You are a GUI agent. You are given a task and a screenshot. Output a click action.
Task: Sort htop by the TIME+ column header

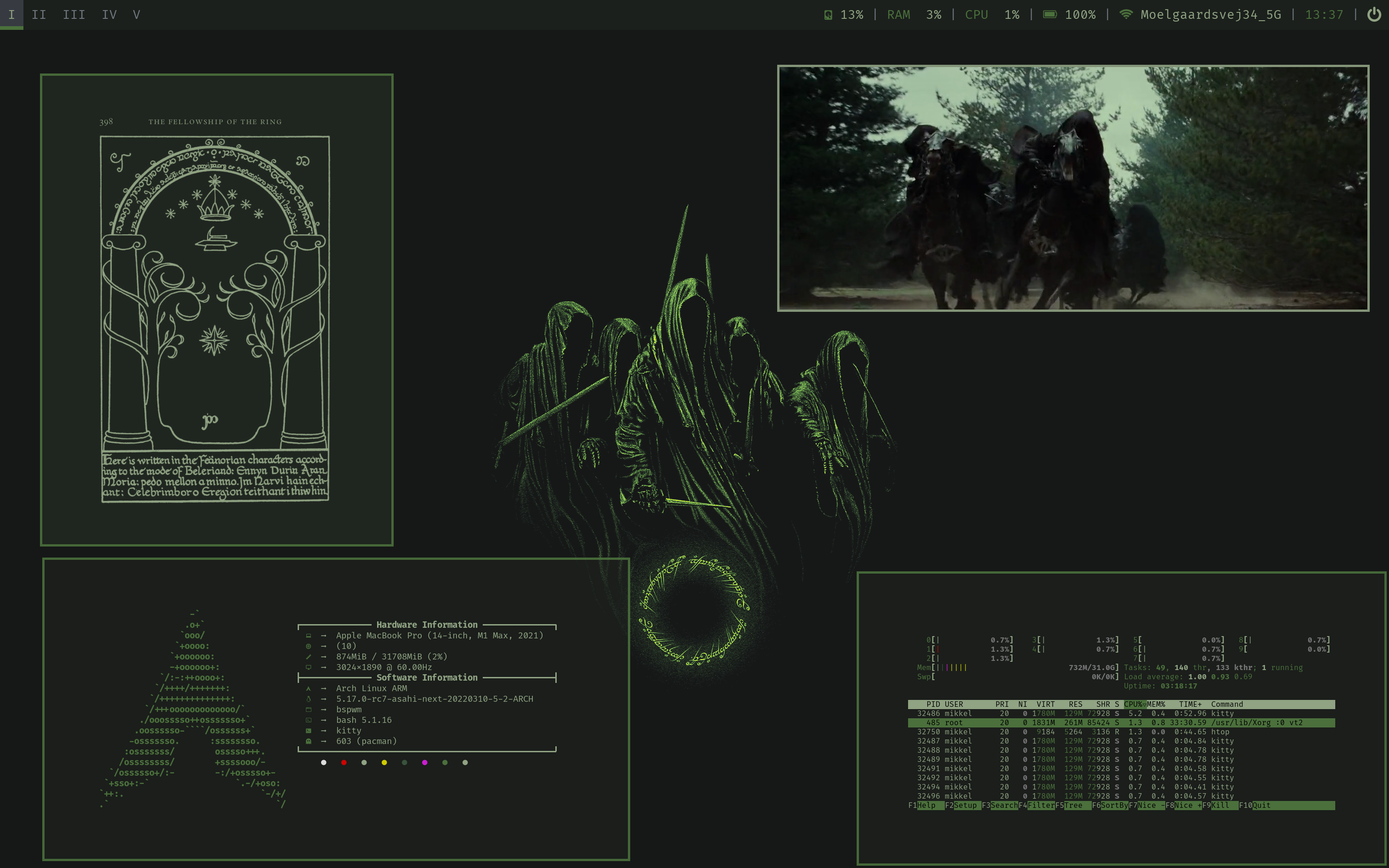(x=1190, y=705)
